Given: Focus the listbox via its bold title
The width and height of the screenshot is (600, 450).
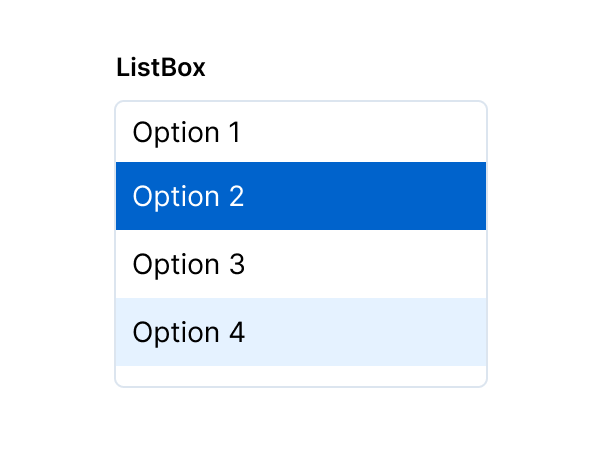Looking at the screenshot, I should click(x=161, y=68).
